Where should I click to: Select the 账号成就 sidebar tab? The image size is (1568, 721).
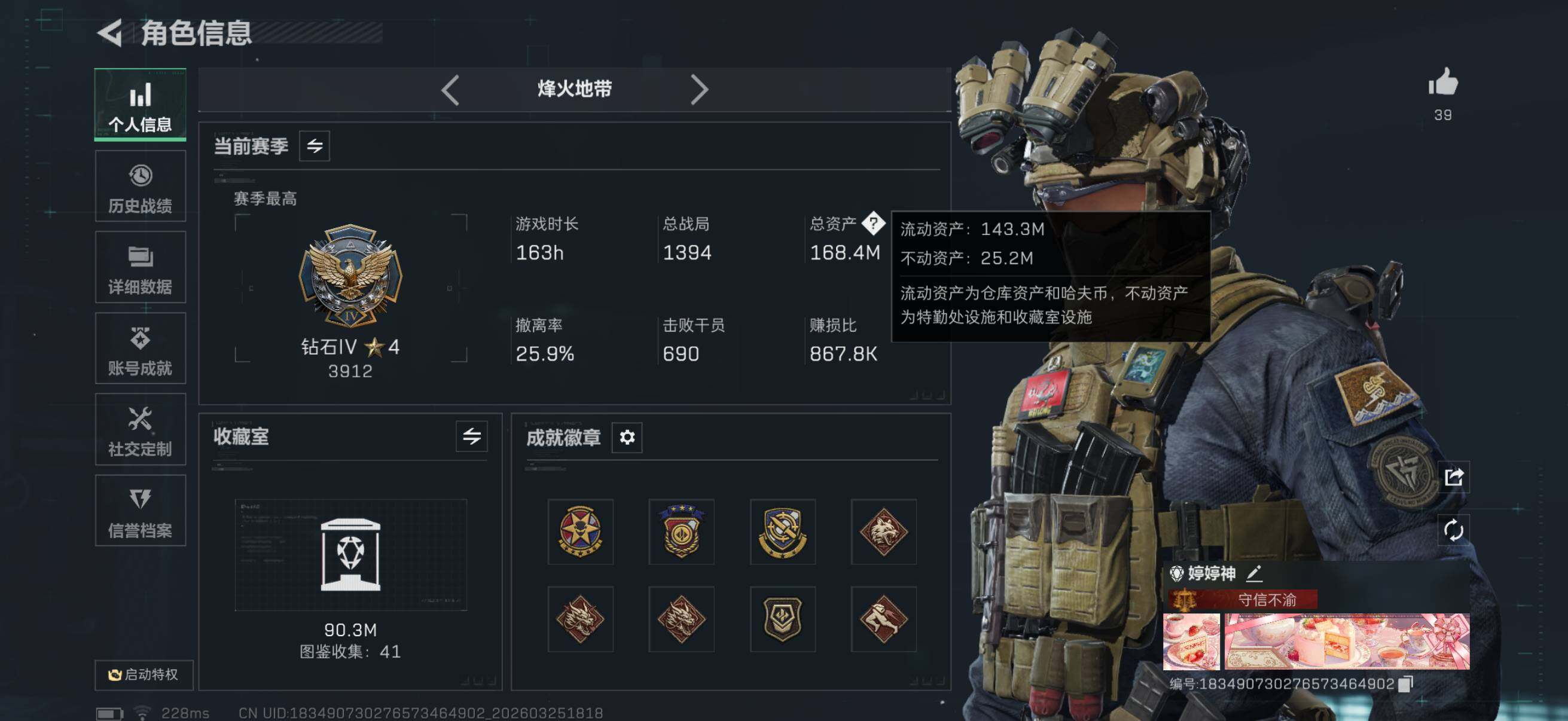pos(140,348)
